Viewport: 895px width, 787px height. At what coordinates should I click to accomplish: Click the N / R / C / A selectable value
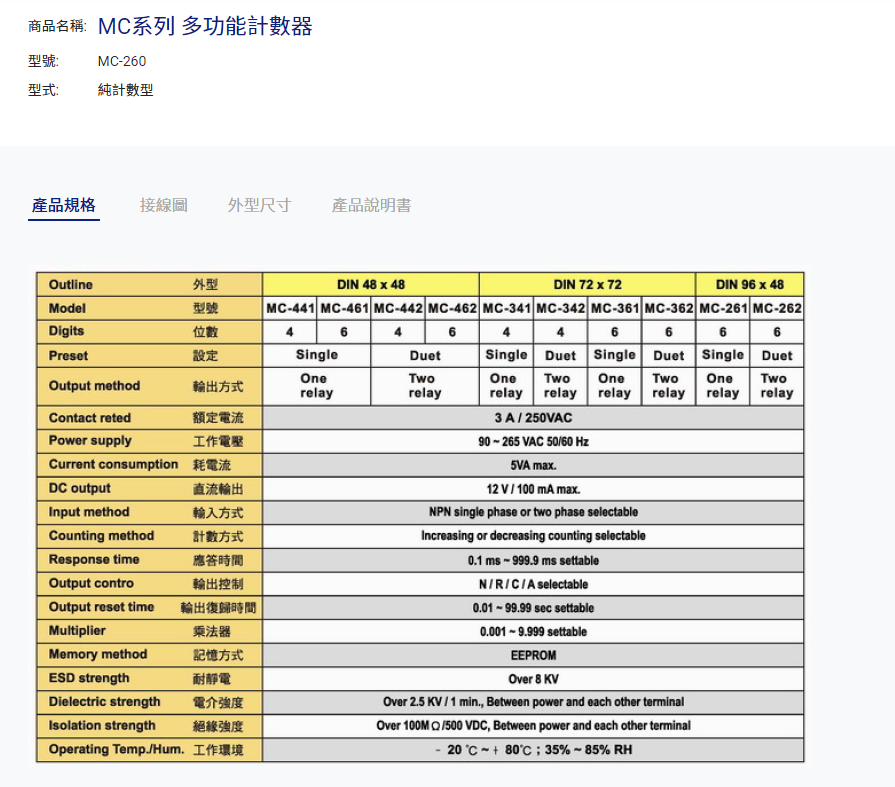click(x=533, y=584)
